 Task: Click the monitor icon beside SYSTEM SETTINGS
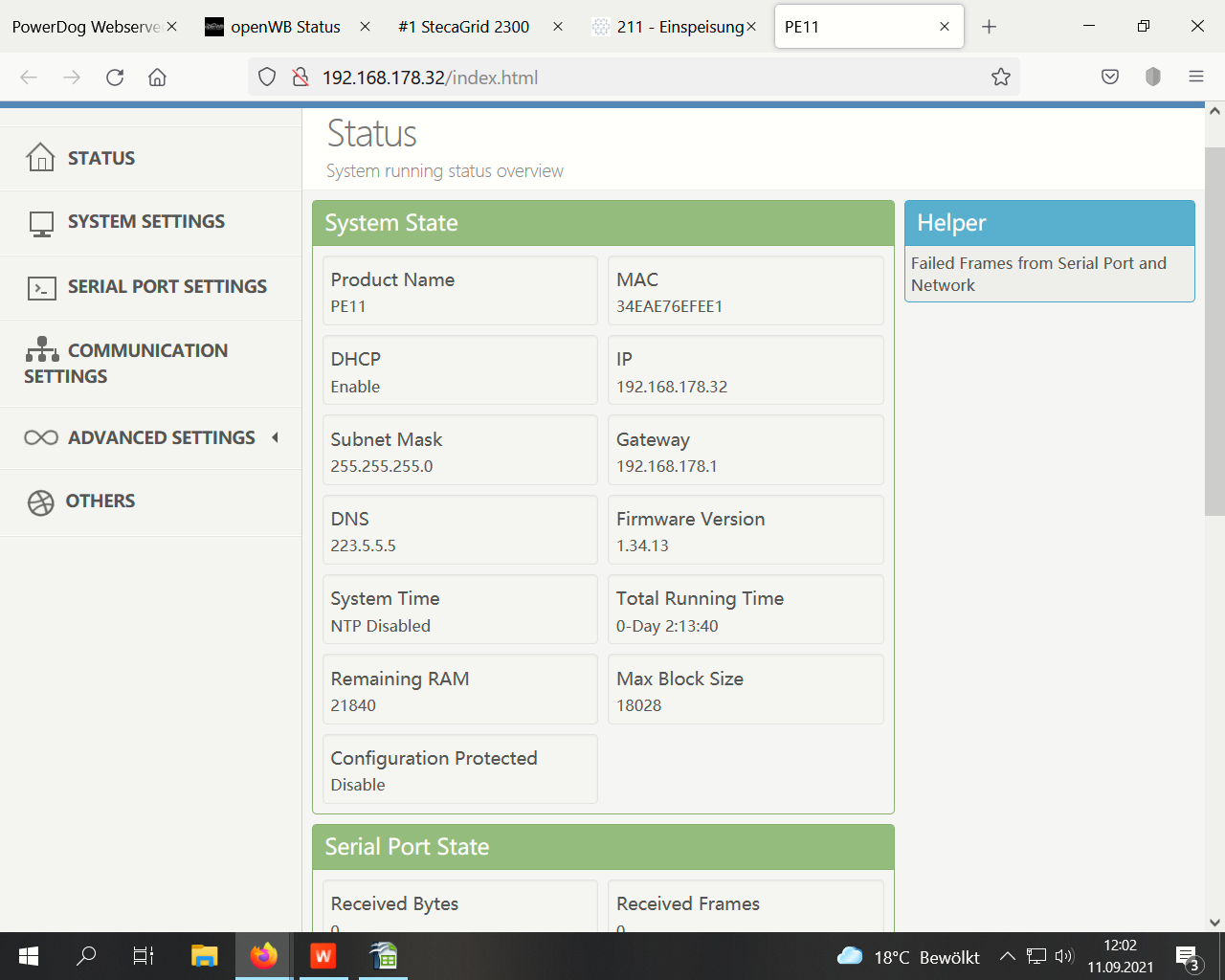pos(41,223)
